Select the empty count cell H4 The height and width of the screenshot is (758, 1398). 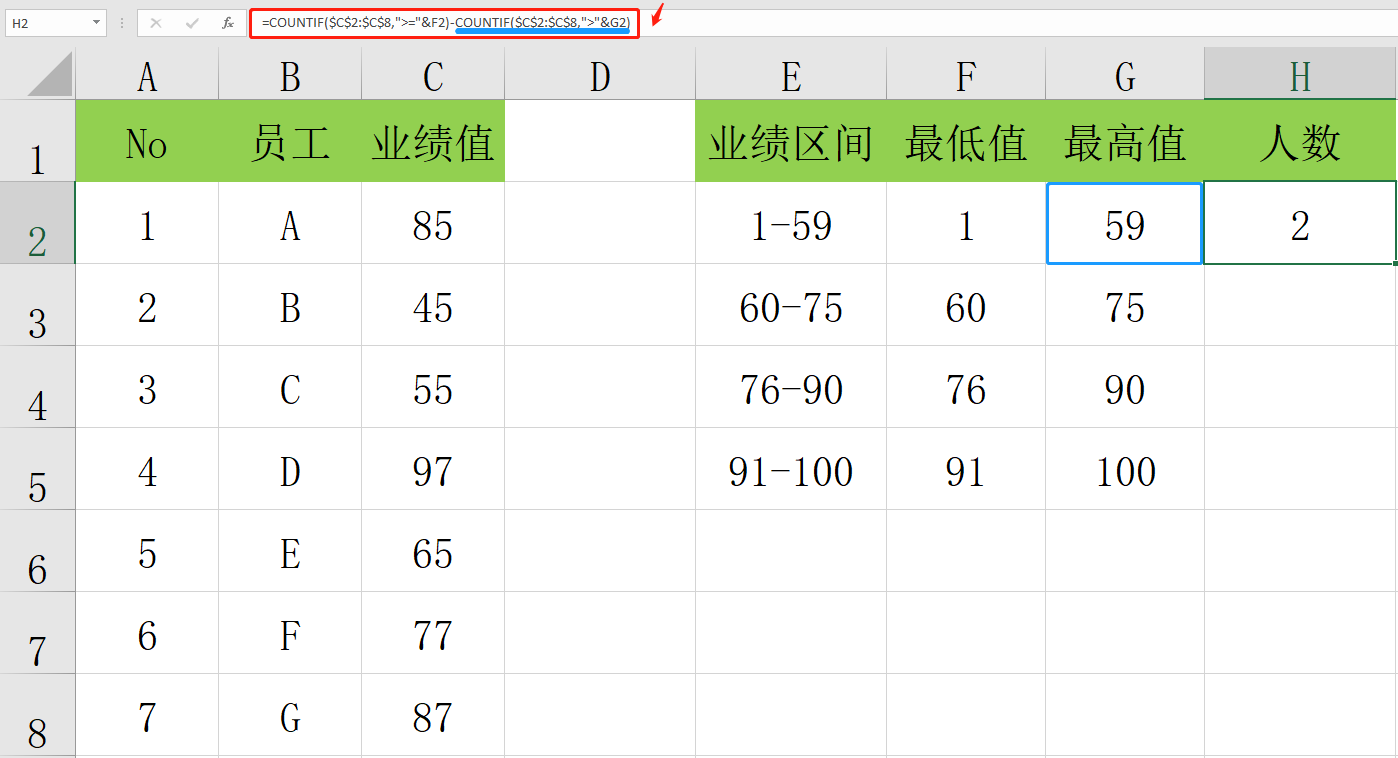1300,387
